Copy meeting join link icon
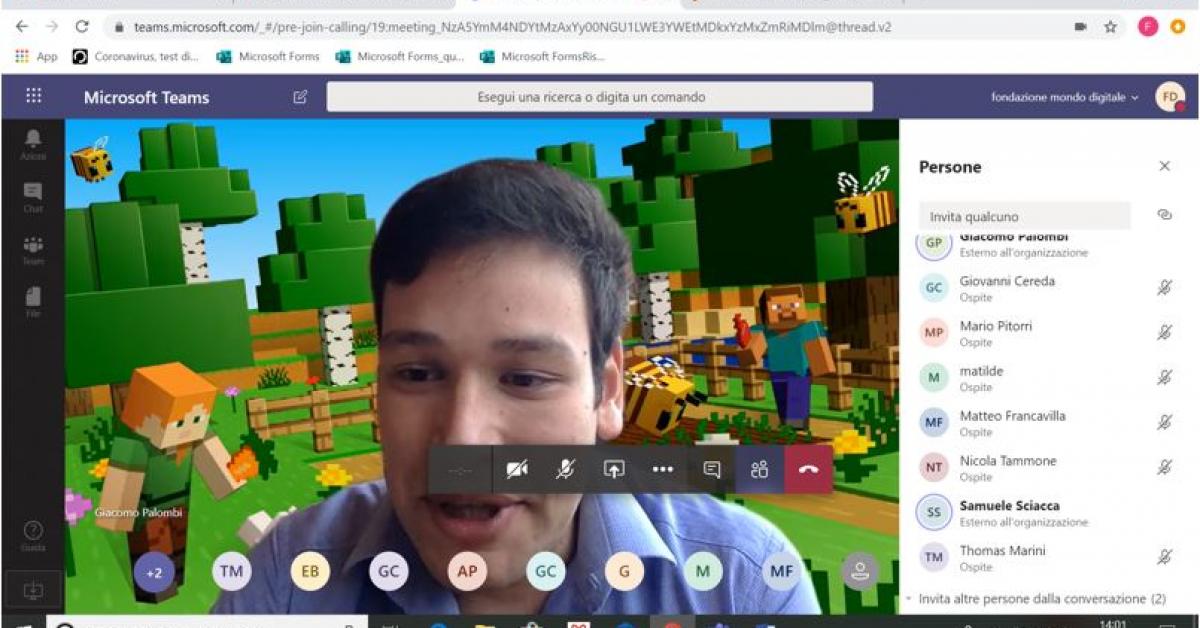Viewport: 1200px width, 628px height. [x=1164, y=215]
